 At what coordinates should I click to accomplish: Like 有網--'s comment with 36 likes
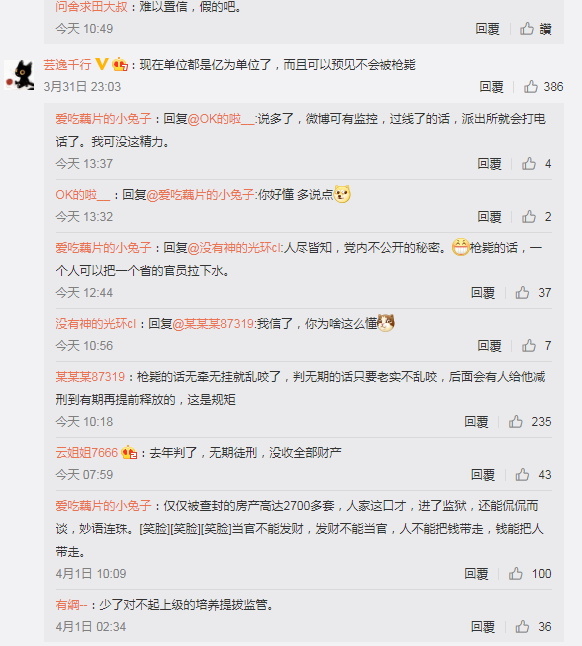tap(522, 627)
